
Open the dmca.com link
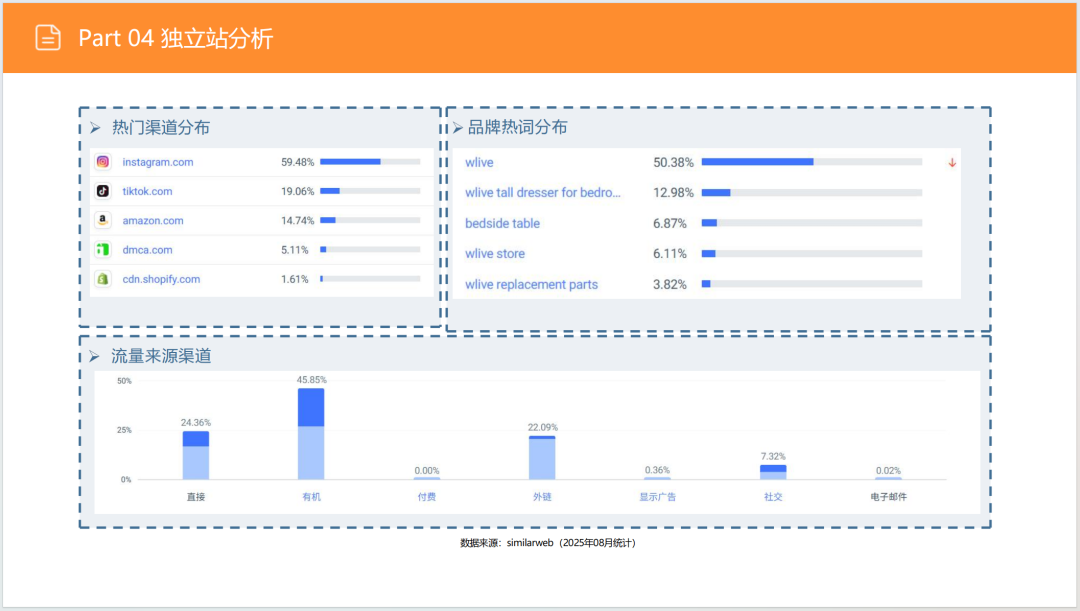click(x=147, y=249)
